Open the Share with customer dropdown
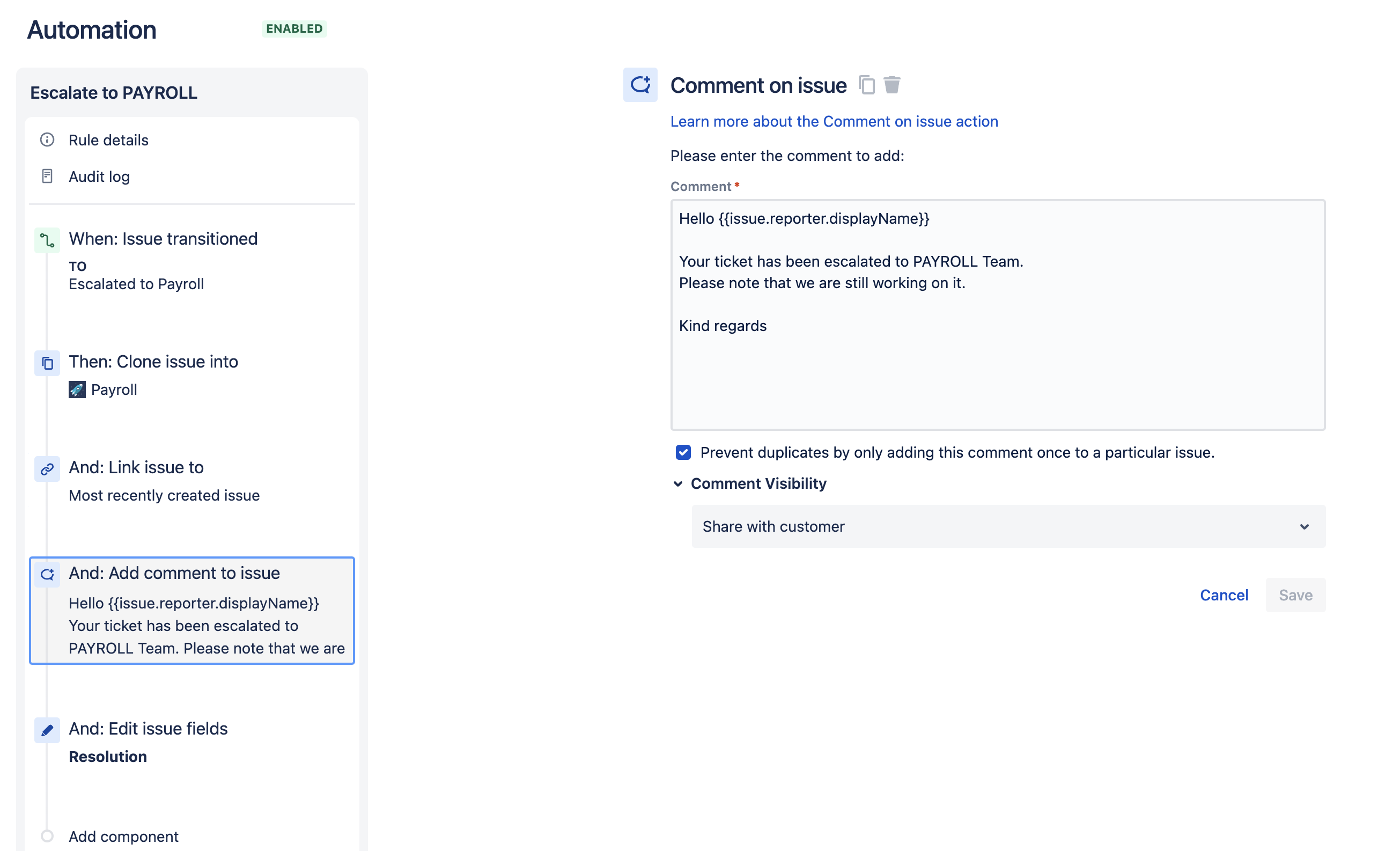This screenshot has width=1400, height=851. [1008, 526]
